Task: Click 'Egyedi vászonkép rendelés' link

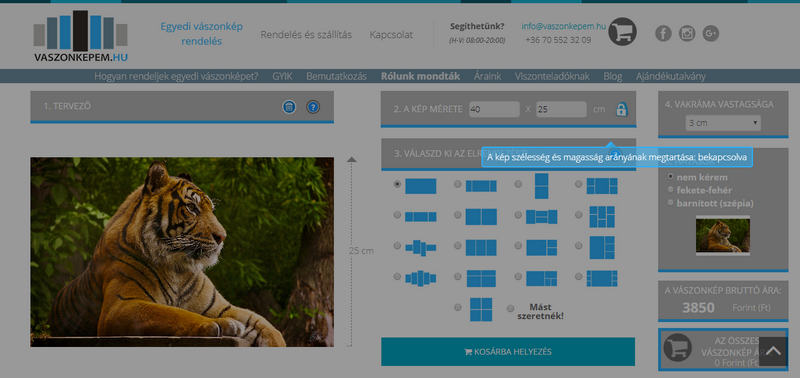Action: coord(202,34)
